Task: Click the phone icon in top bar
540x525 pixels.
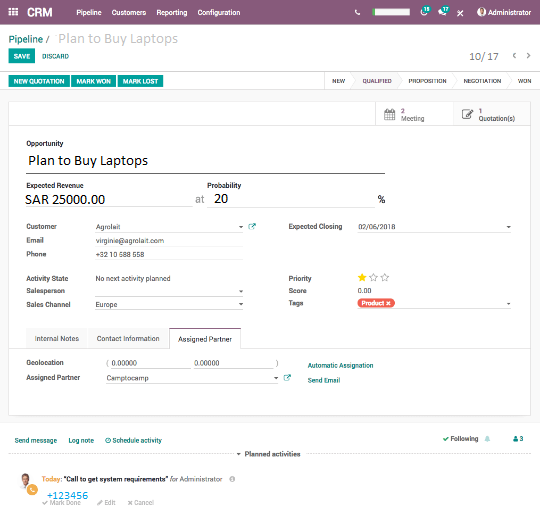Action: tap(357, 13)
